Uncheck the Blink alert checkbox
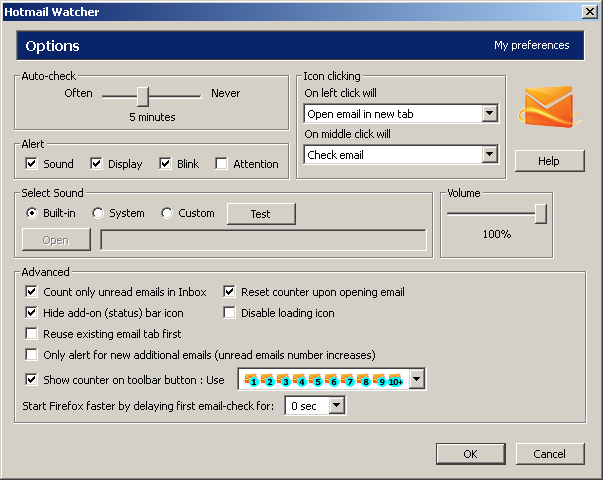The height and width of the screenshot is (480, 603). click(165, 163)
